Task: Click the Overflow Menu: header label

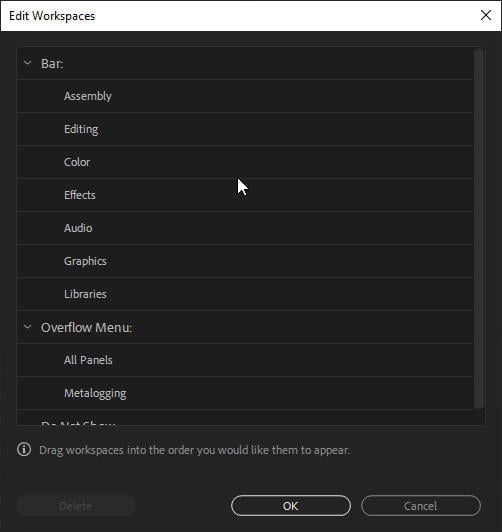Action: 86,327
